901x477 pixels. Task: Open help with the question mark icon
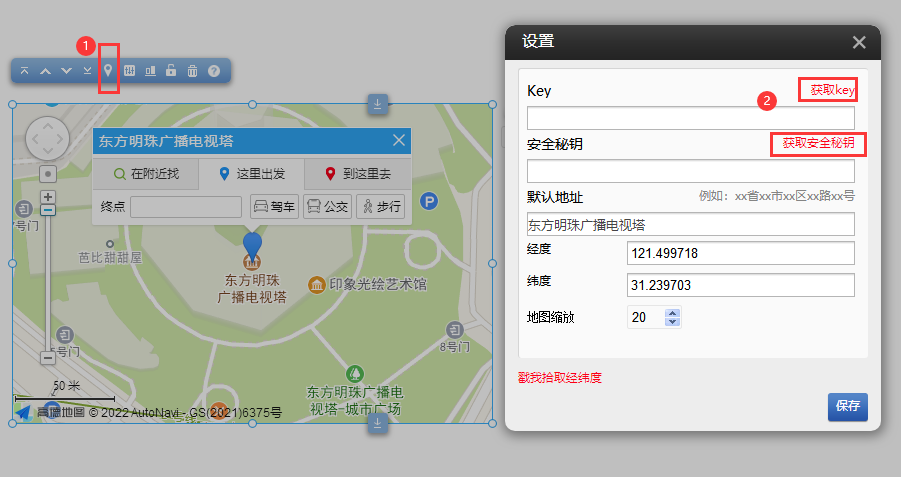click(213, 71)
